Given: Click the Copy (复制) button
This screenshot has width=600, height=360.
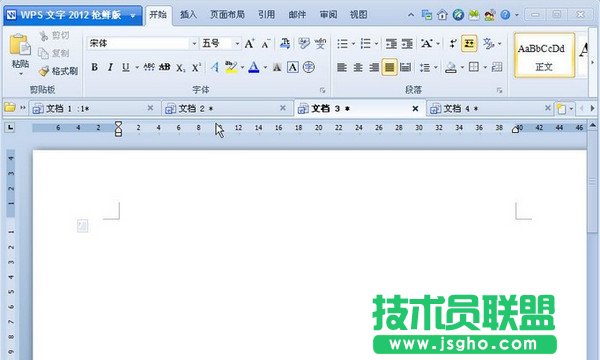Looking at the screenshot, I should pyautogui.click(x=54, y=53).
